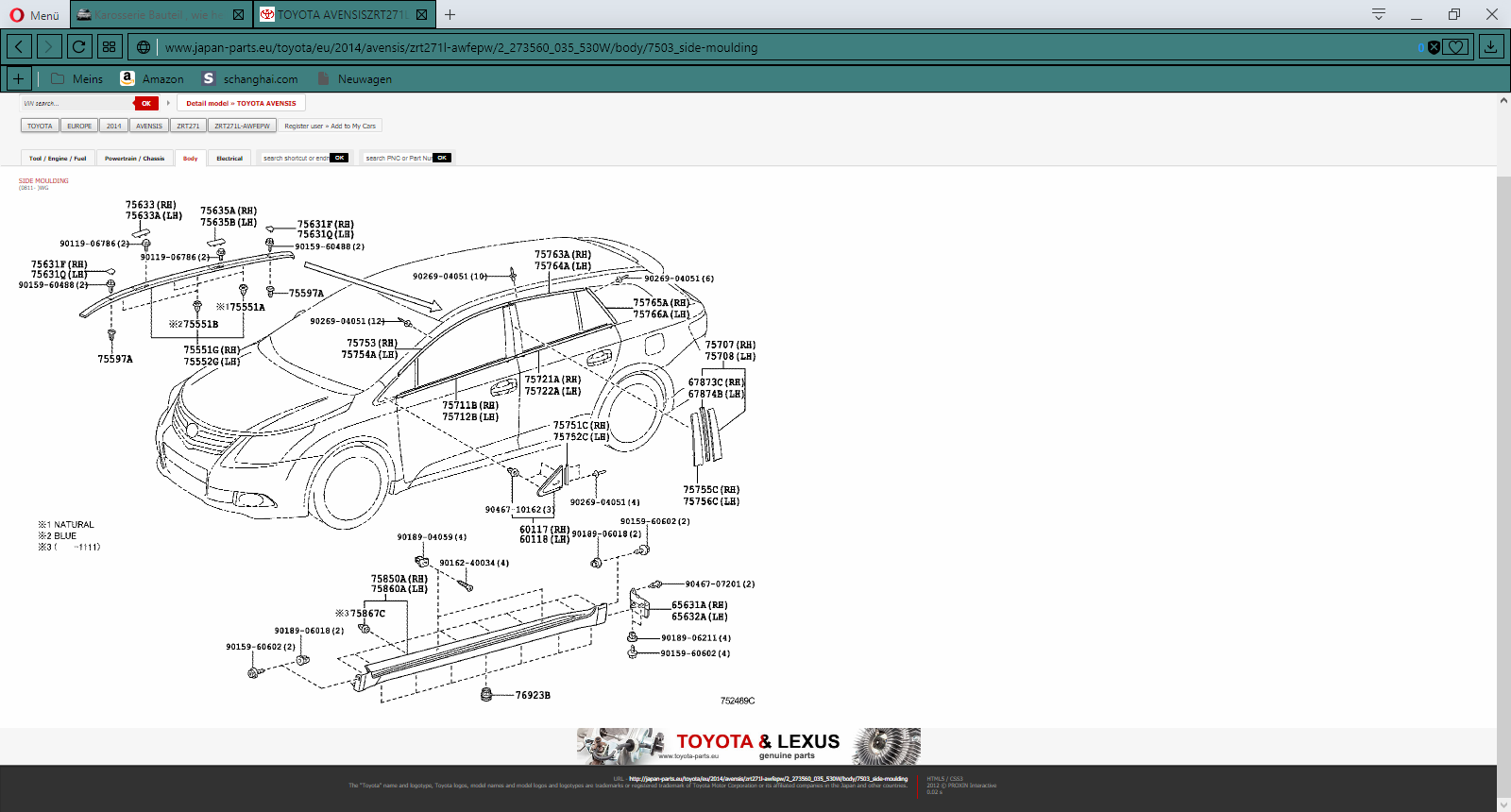Switch to the Karosserie Bauteil tab
Image resolution: width=1511 pixels, height=812 pixels.
(x=161, y=14)
